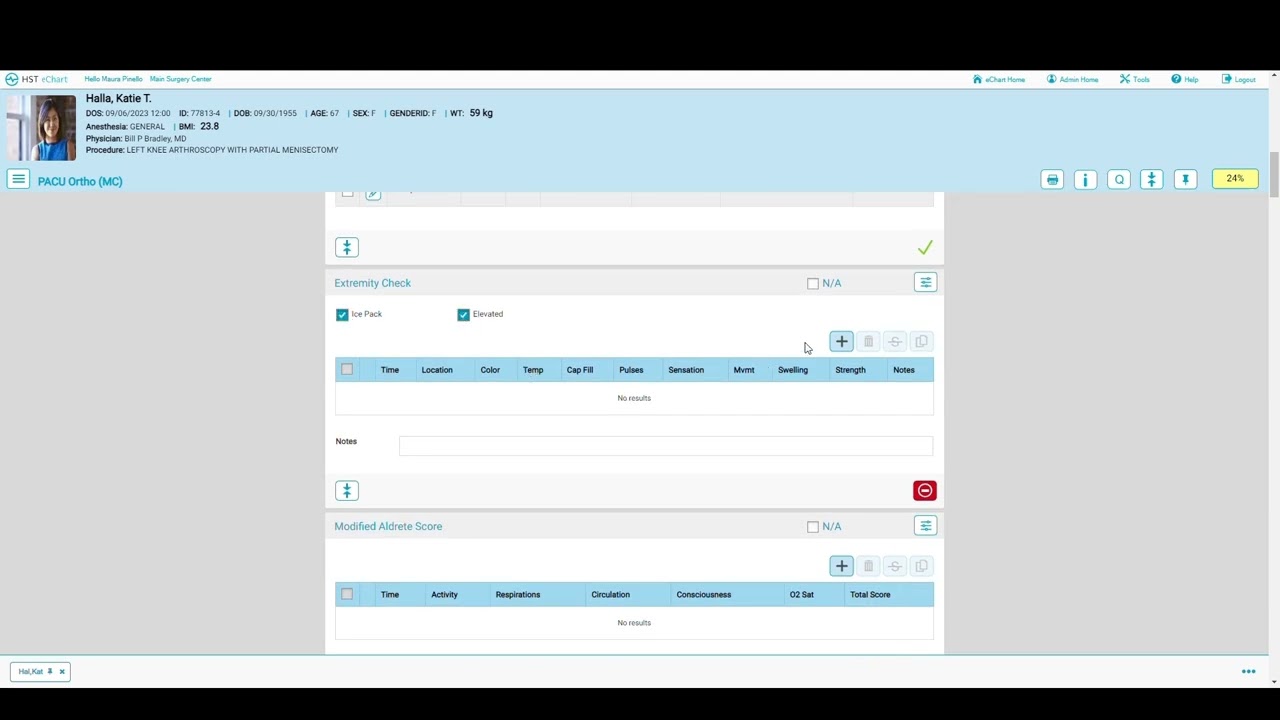1280x720 pixels.
Task: Open Modified Aldrete Score settings icon
Action: click(925, 526)
